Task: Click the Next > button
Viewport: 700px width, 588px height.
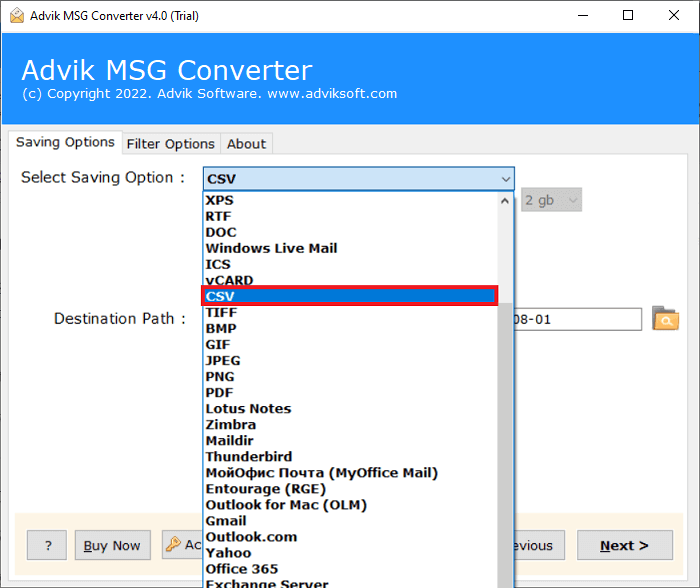Action: pos(625,545)
